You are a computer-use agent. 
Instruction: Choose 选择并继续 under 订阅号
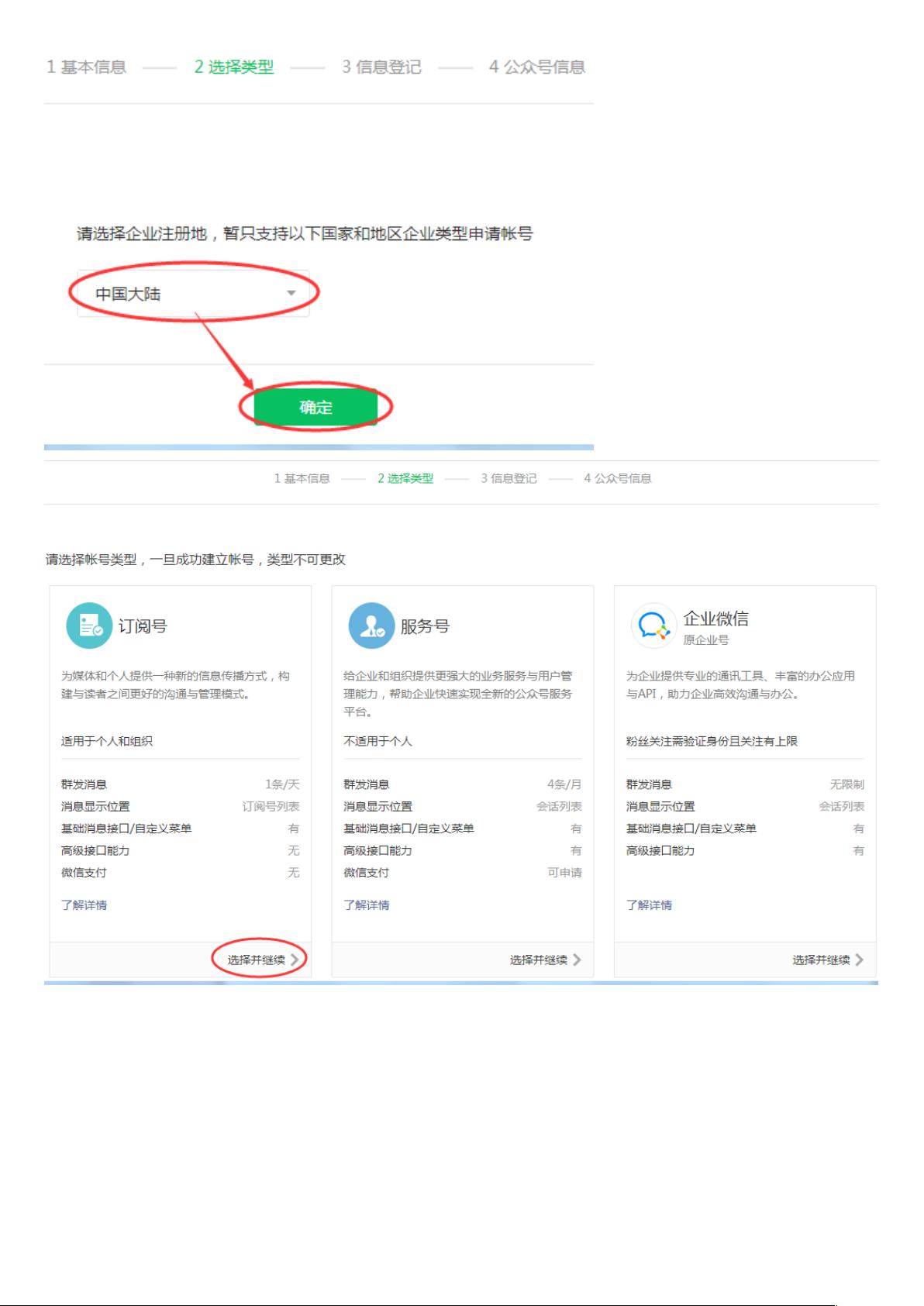pos(256,960)
